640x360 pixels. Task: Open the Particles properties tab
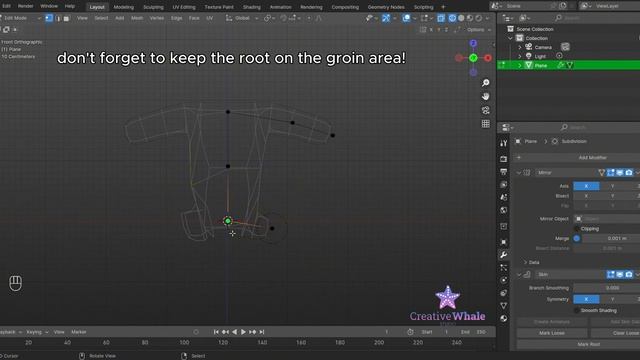pyautogui.click(x=504, y=267)
